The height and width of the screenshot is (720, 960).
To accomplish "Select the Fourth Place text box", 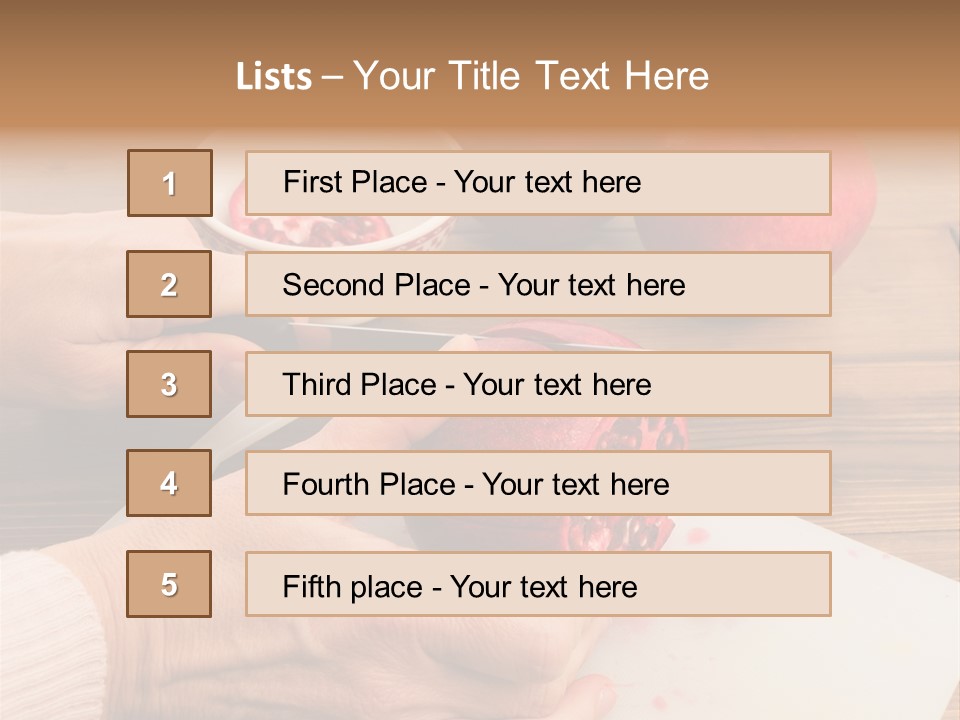I will [x=538, y=483].
